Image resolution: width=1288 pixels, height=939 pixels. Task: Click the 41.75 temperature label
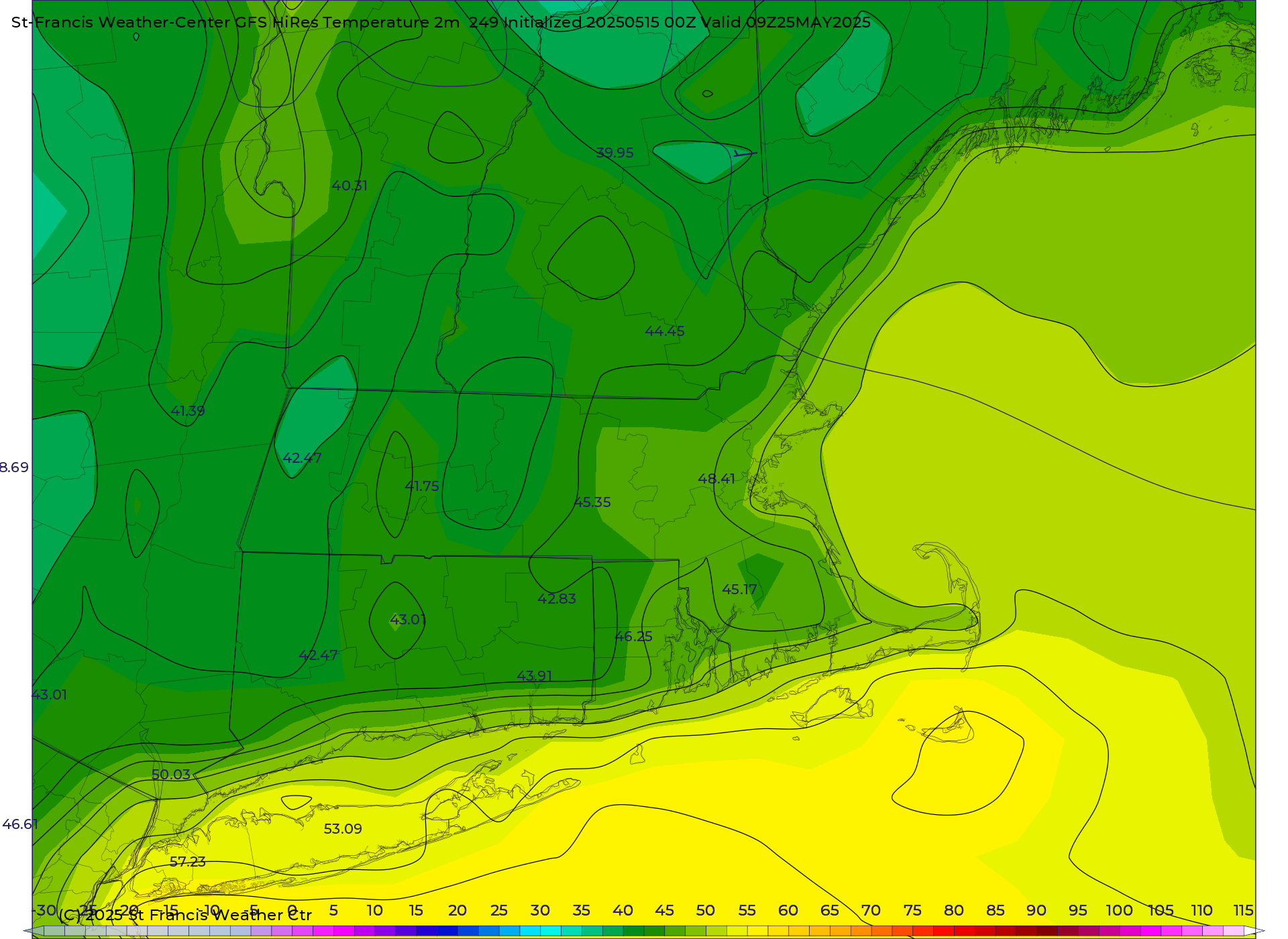click(422, 486)
